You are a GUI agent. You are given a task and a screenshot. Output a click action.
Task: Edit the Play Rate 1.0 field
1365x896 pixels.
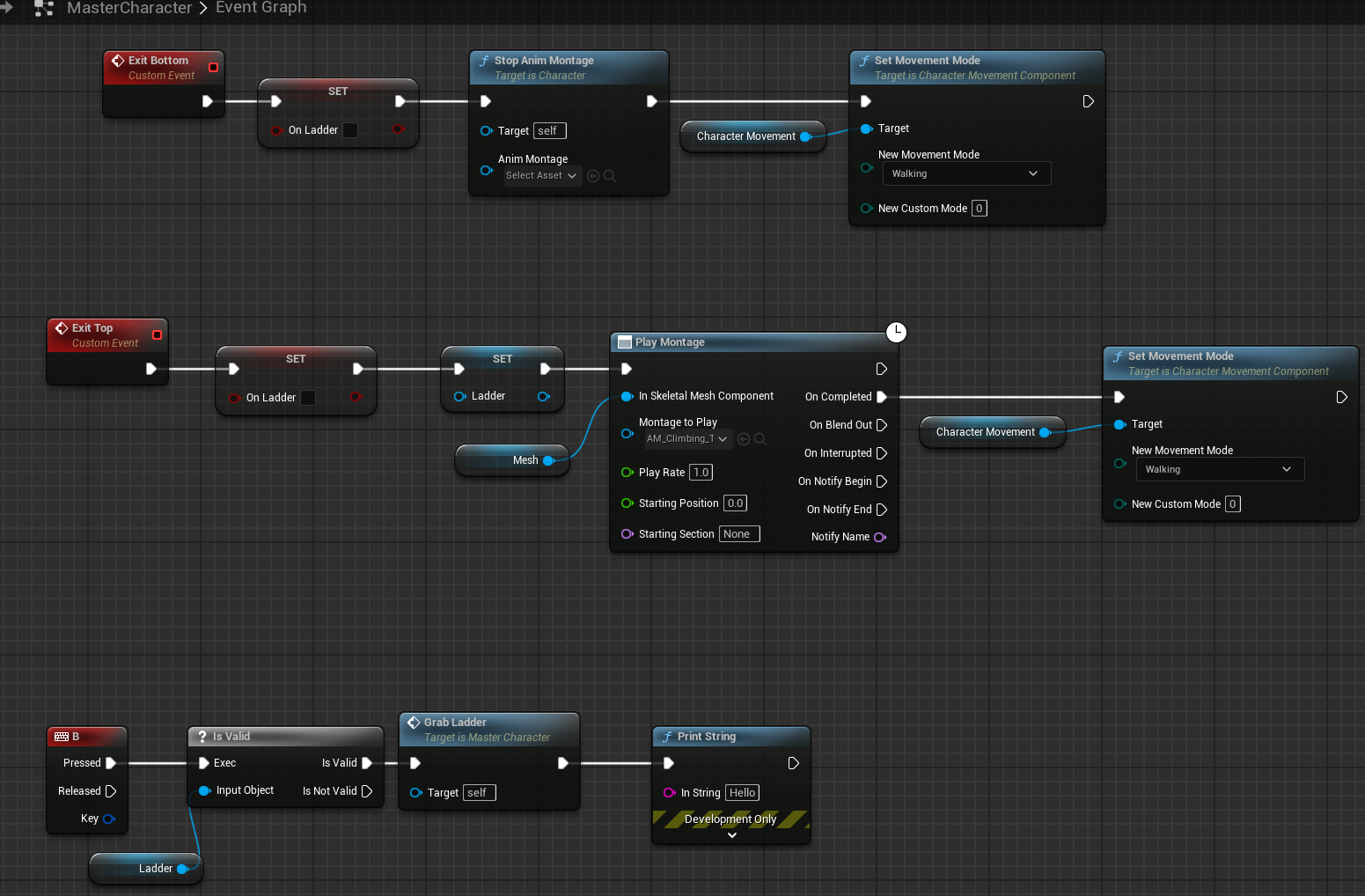701,473
